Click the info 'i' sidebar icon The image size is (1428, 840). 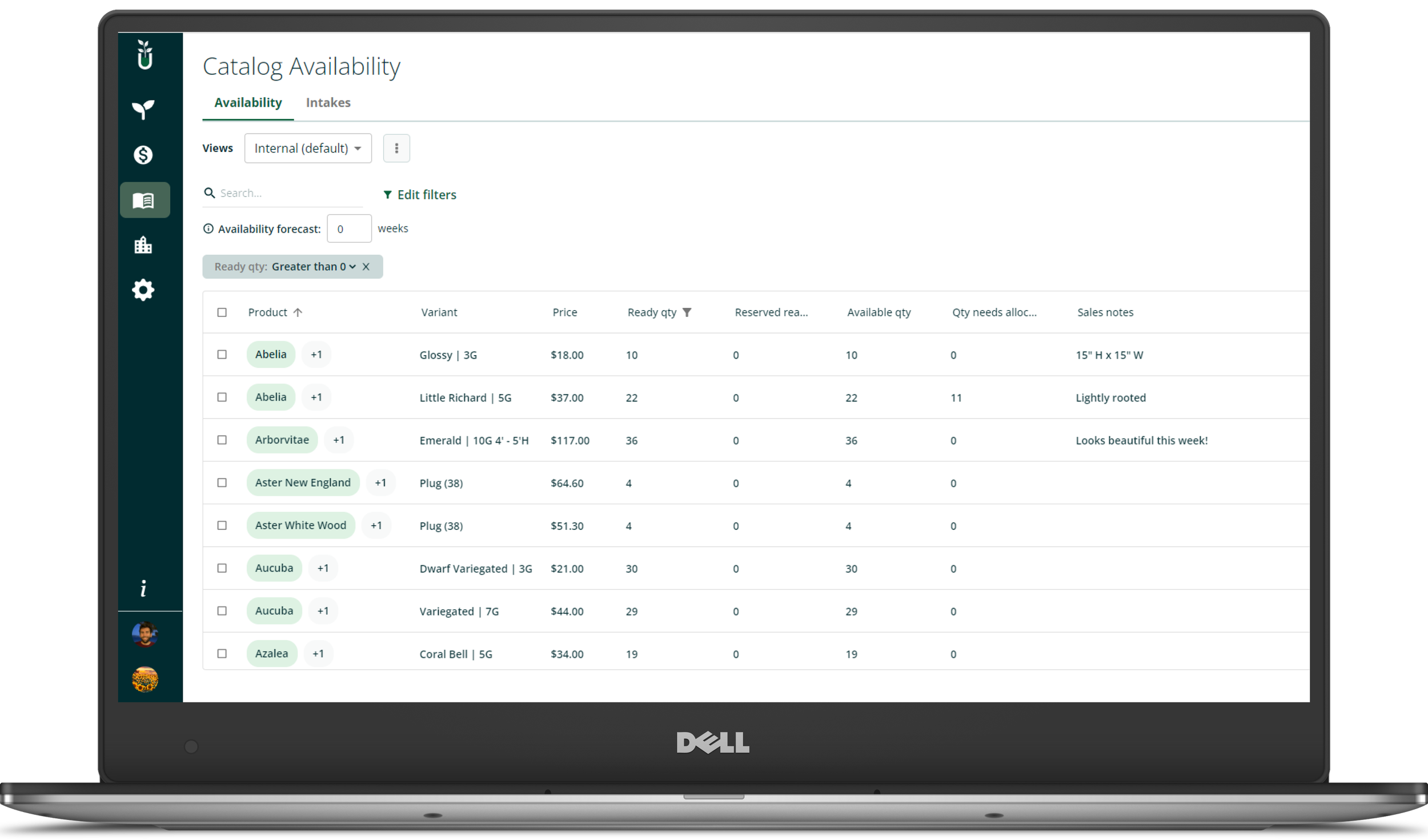143,589
